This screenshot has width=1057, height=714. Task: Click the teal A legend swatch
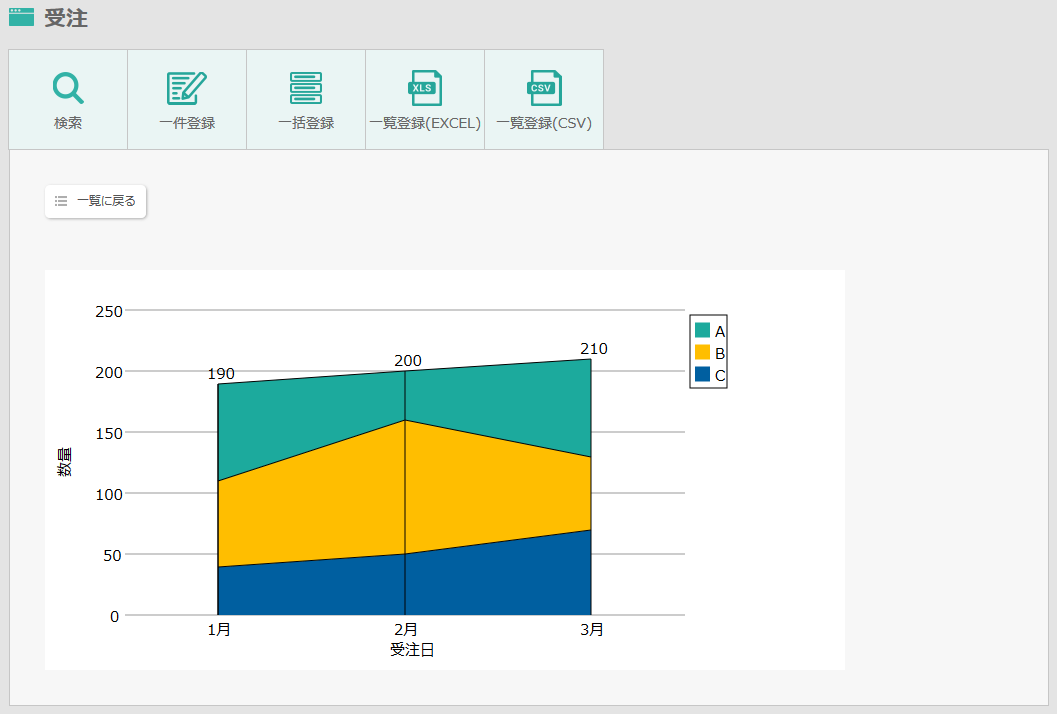pos(702,330)
